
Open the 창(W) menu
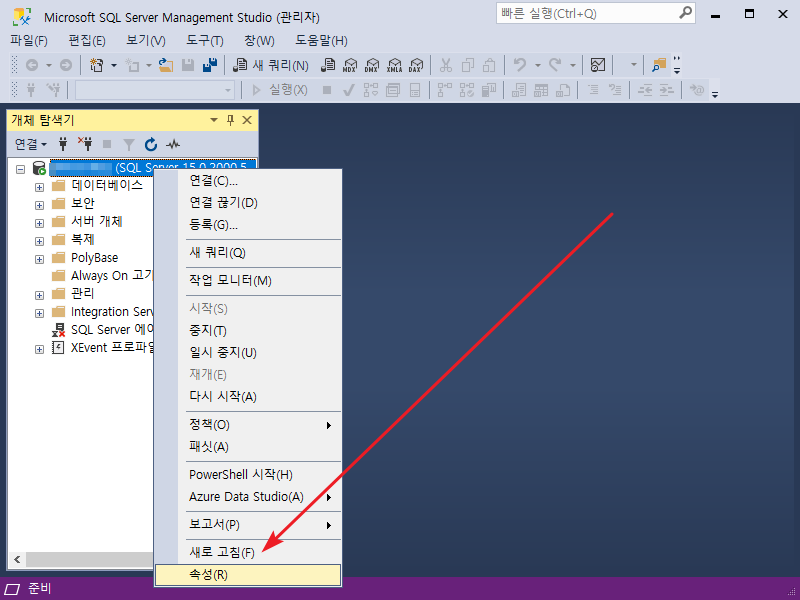coord(259,40)
